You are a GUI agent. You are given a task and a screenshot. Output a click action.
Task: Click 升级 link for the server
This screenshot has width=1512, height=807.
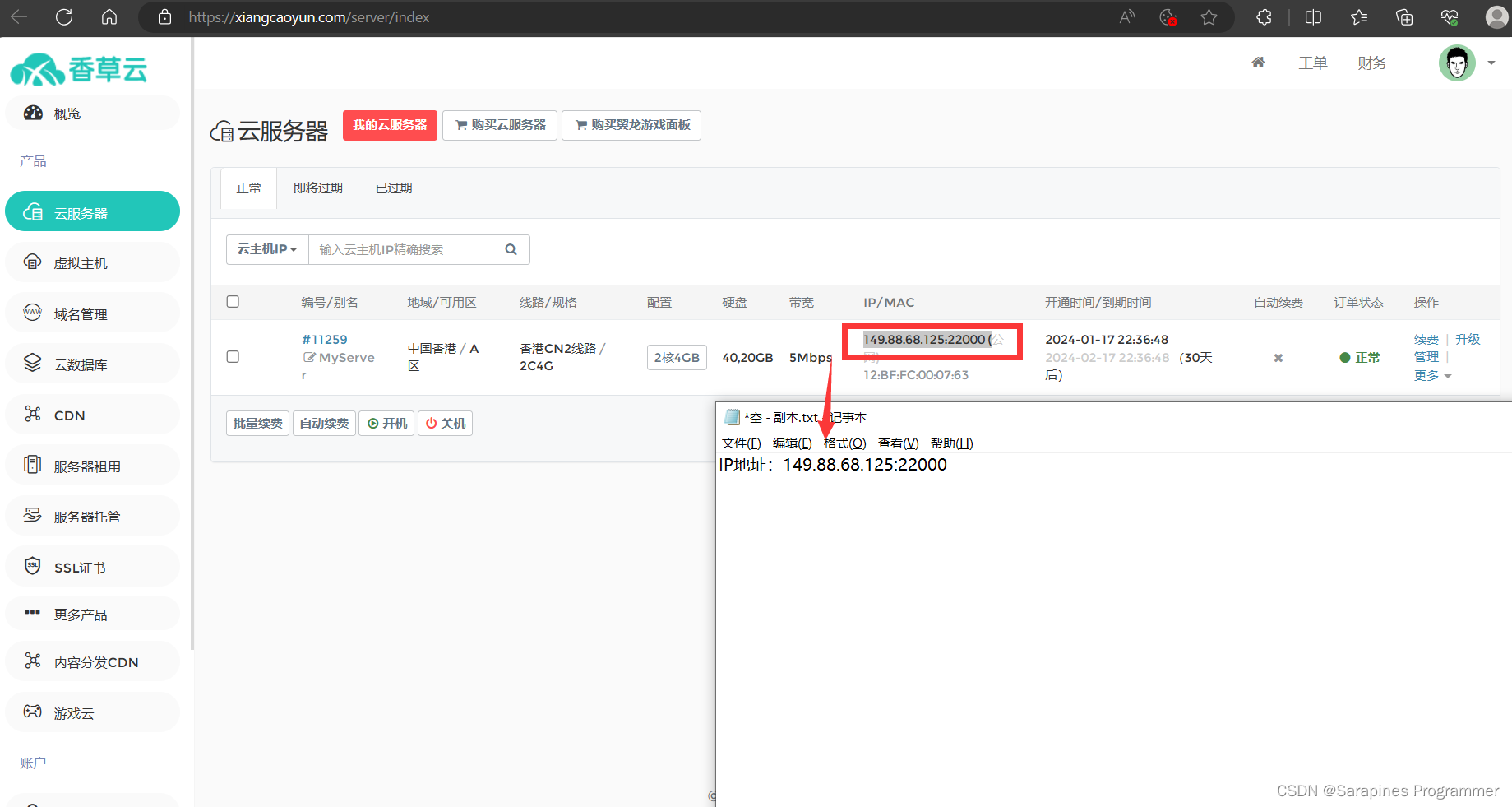coord(1468,339)
